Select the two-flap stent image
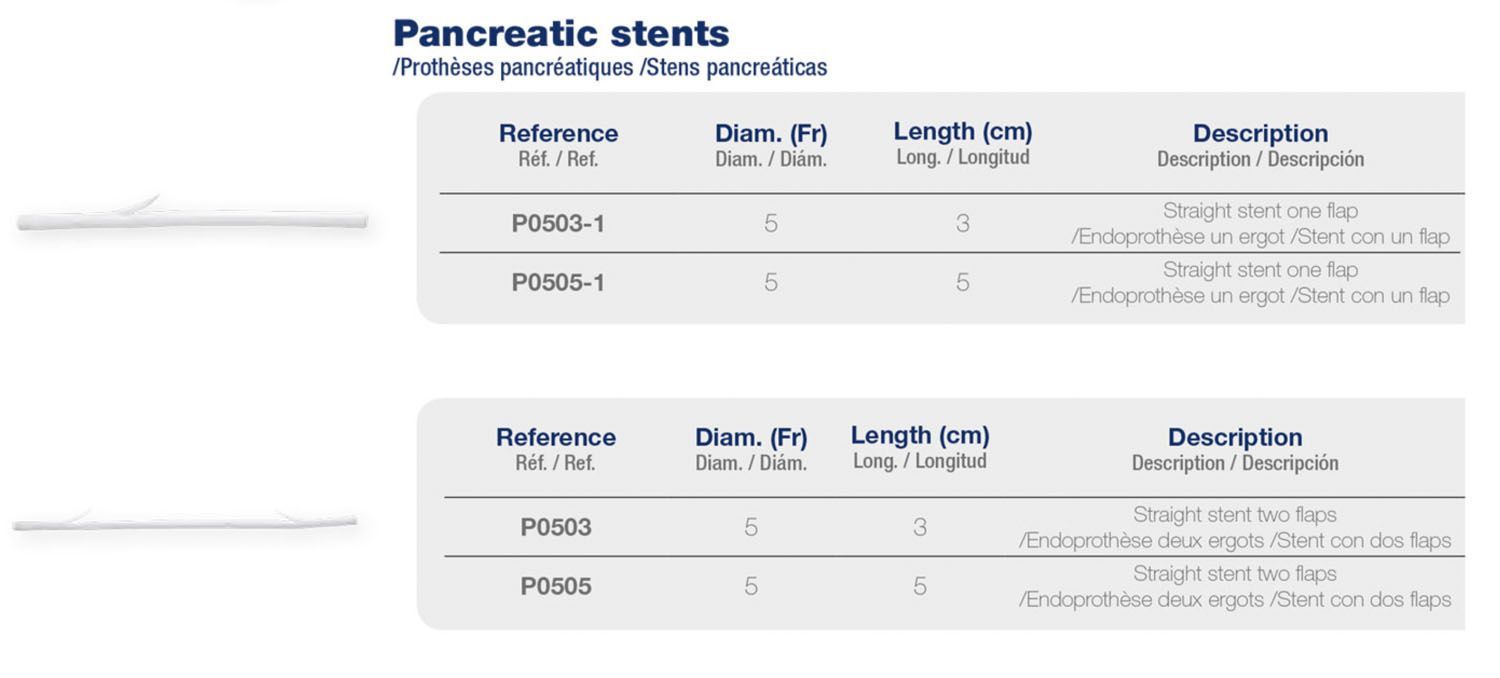 click(185, 521)
